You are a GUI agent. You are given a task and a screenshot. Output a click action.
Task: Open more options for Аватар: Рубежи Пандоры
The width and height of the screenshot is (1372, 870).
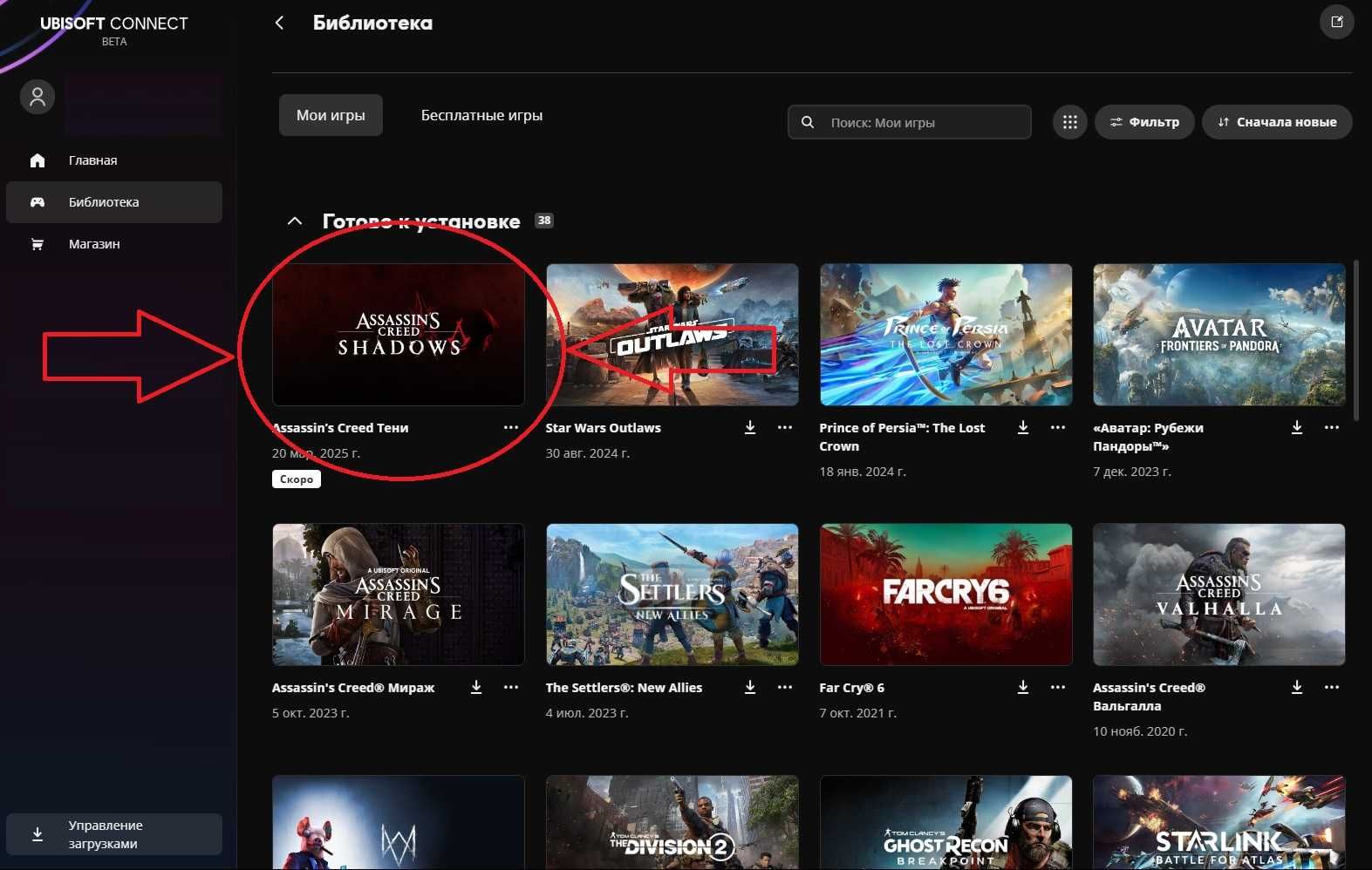tap(1332, 427)
